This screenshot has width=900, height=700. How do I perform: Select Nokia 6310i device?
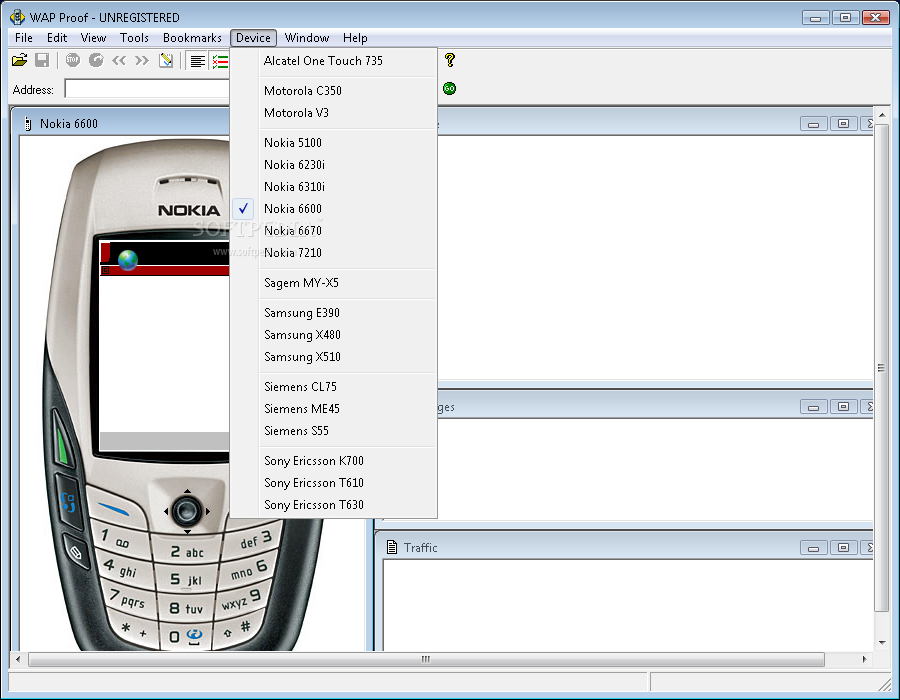(333, 186)
